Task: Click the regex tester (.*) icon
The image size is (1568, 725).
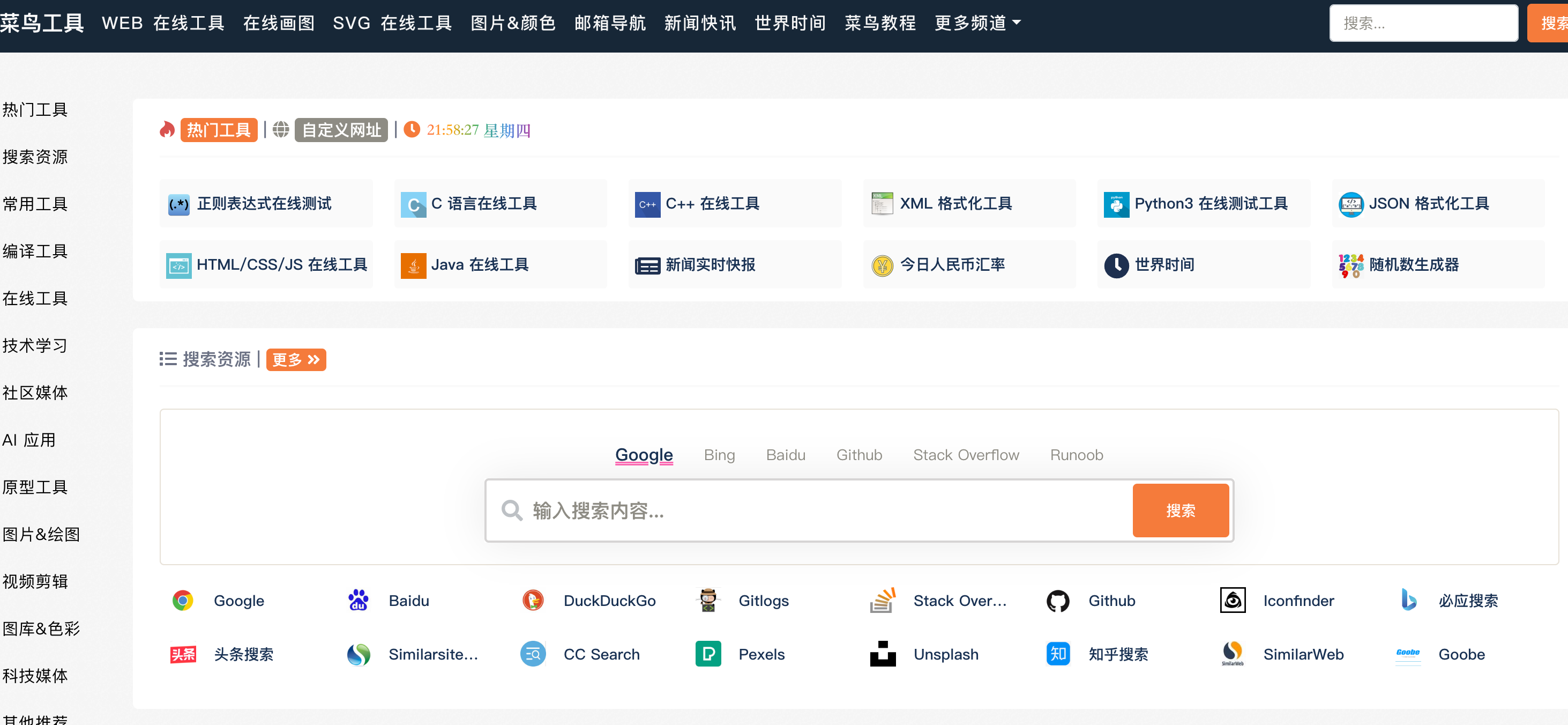Action: click(178, 204)
